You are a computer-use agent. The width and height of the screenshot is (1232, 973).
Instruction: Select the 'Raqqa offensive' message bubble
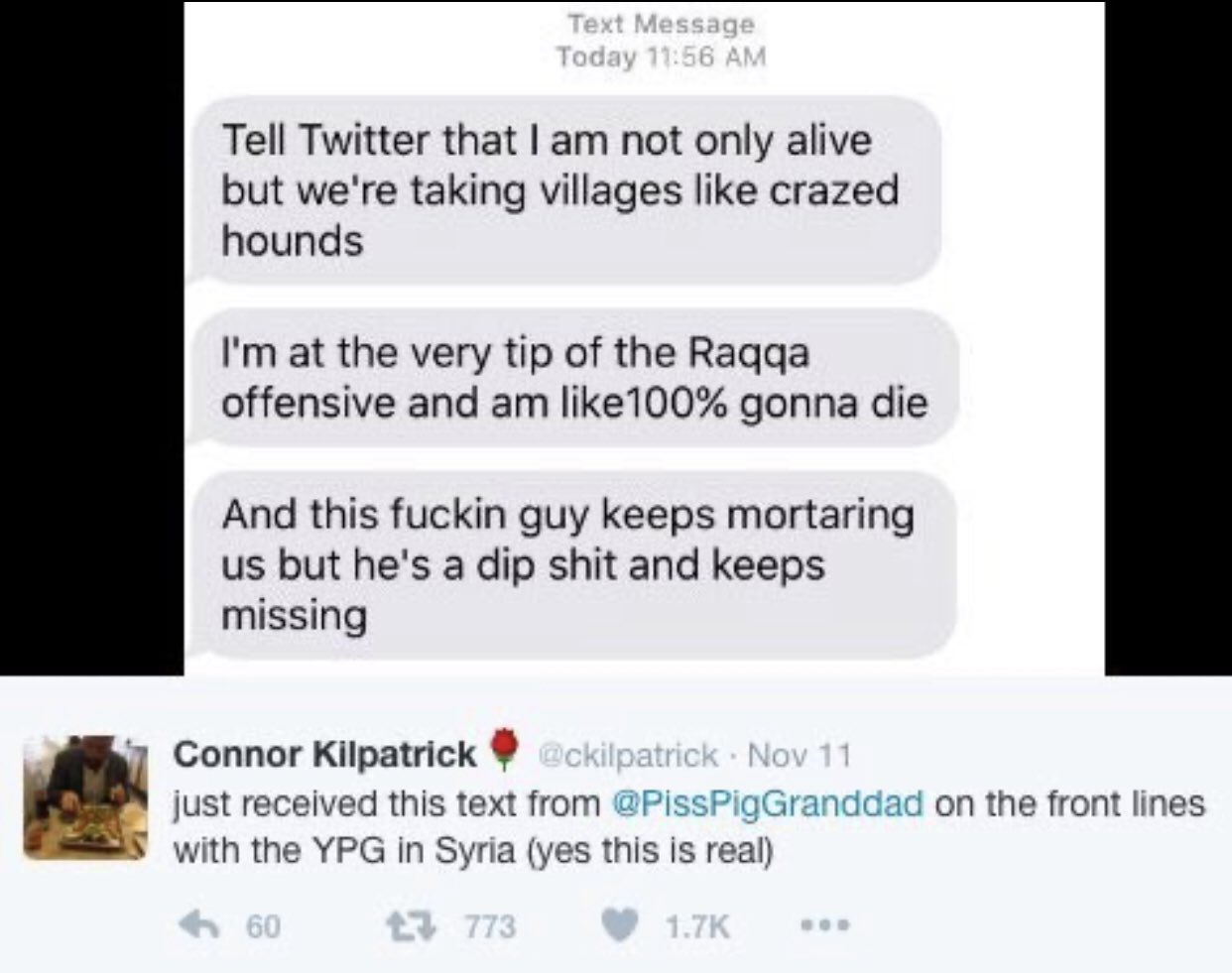point(573,377)
